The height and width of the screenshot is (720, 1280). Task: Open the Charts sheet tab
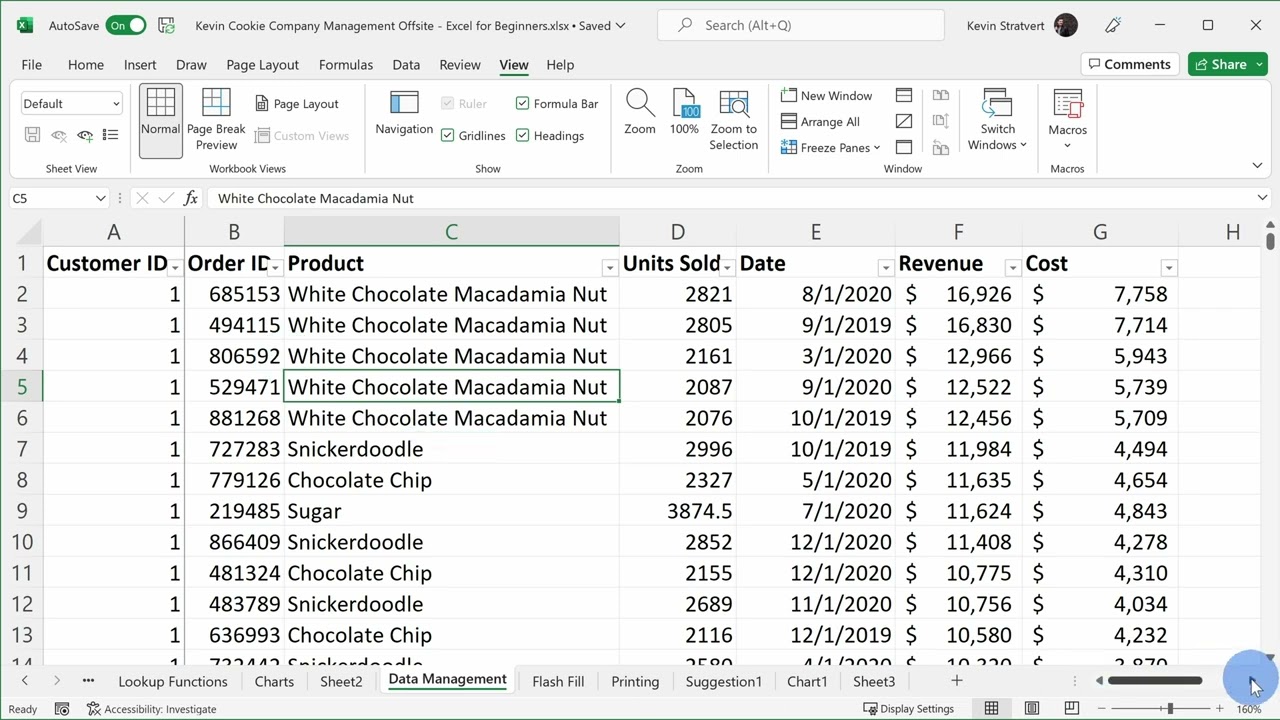(274, 681)
